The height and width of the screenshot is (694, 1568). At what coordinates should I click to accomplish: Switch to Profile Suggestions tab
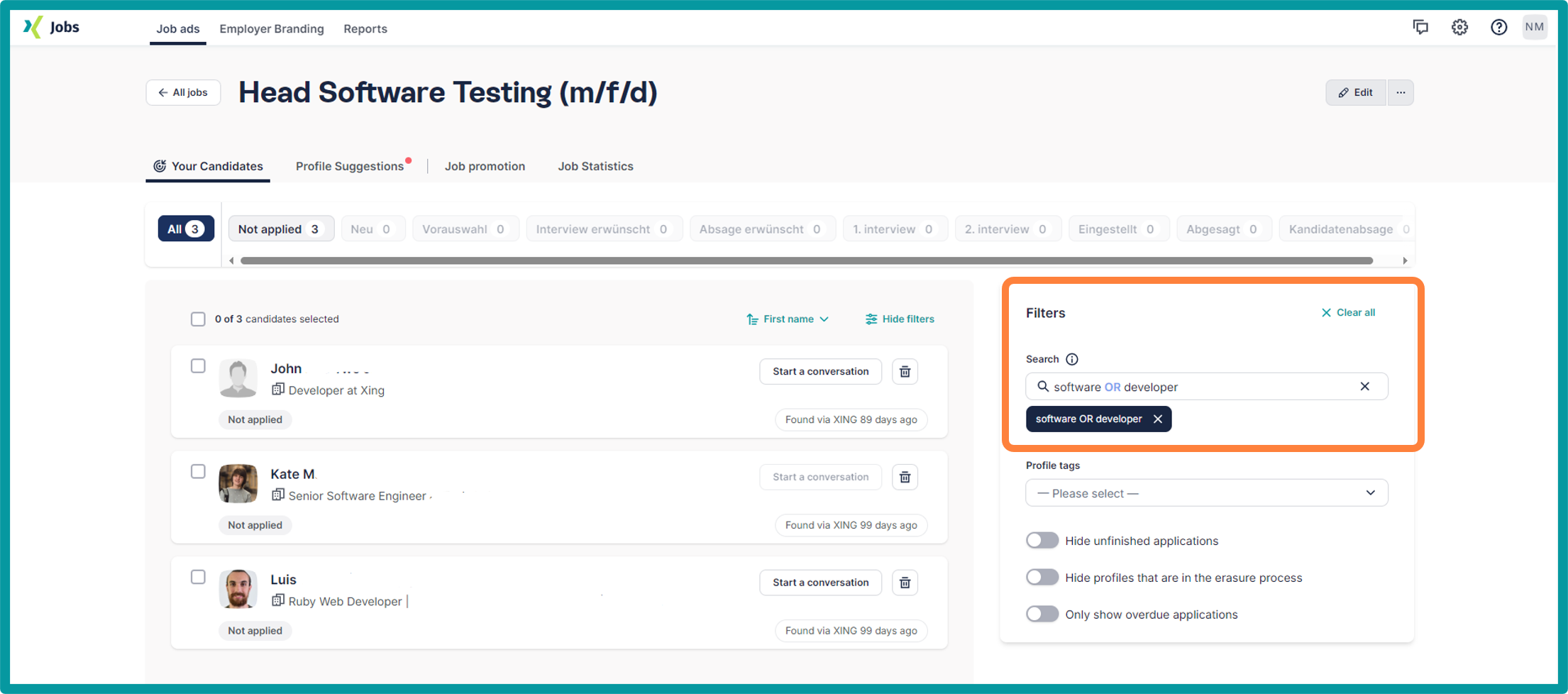tap(350, 166)
